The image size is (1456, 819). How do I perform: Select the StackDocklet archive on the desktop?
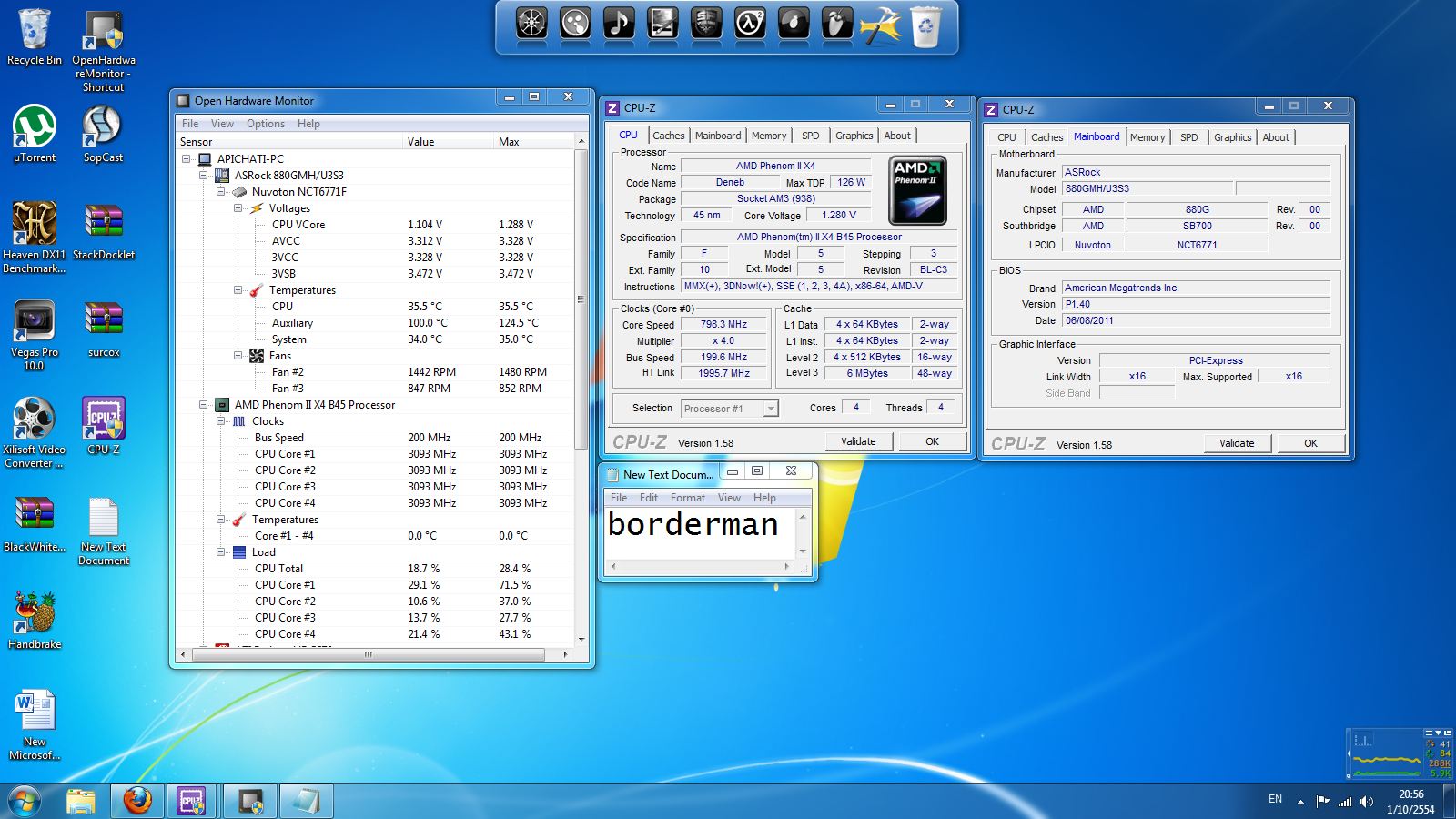point(104,231)
